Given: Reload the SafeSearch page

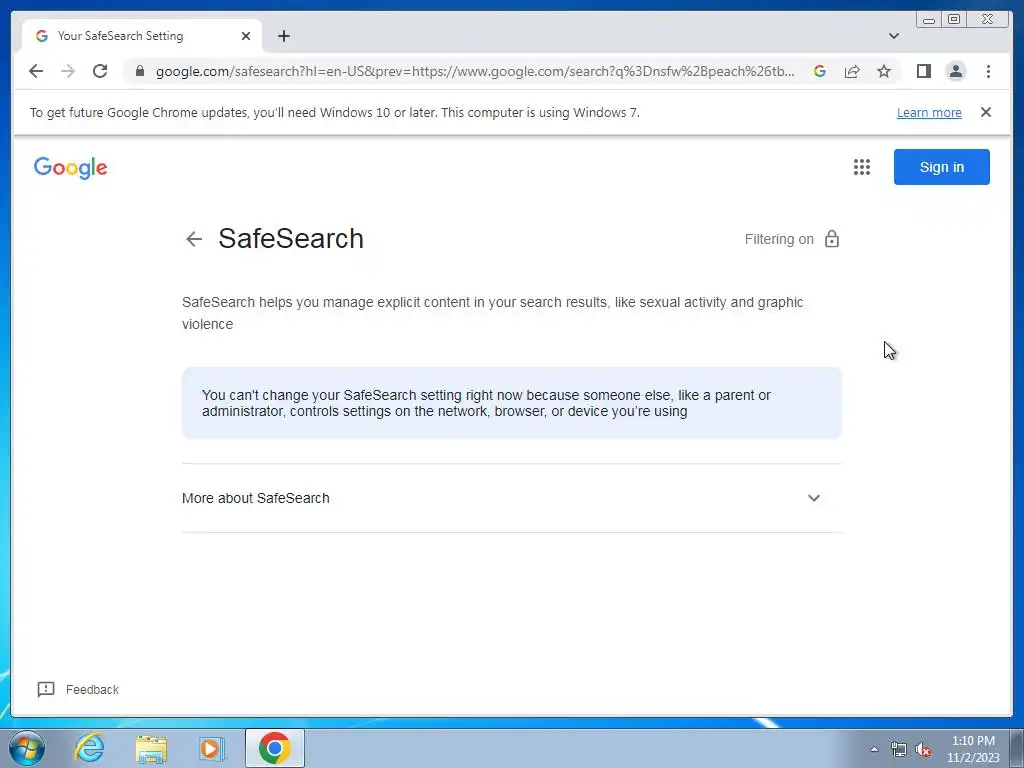Looking at the screenshot, I should pyautogui.click(x=100, y=71).
